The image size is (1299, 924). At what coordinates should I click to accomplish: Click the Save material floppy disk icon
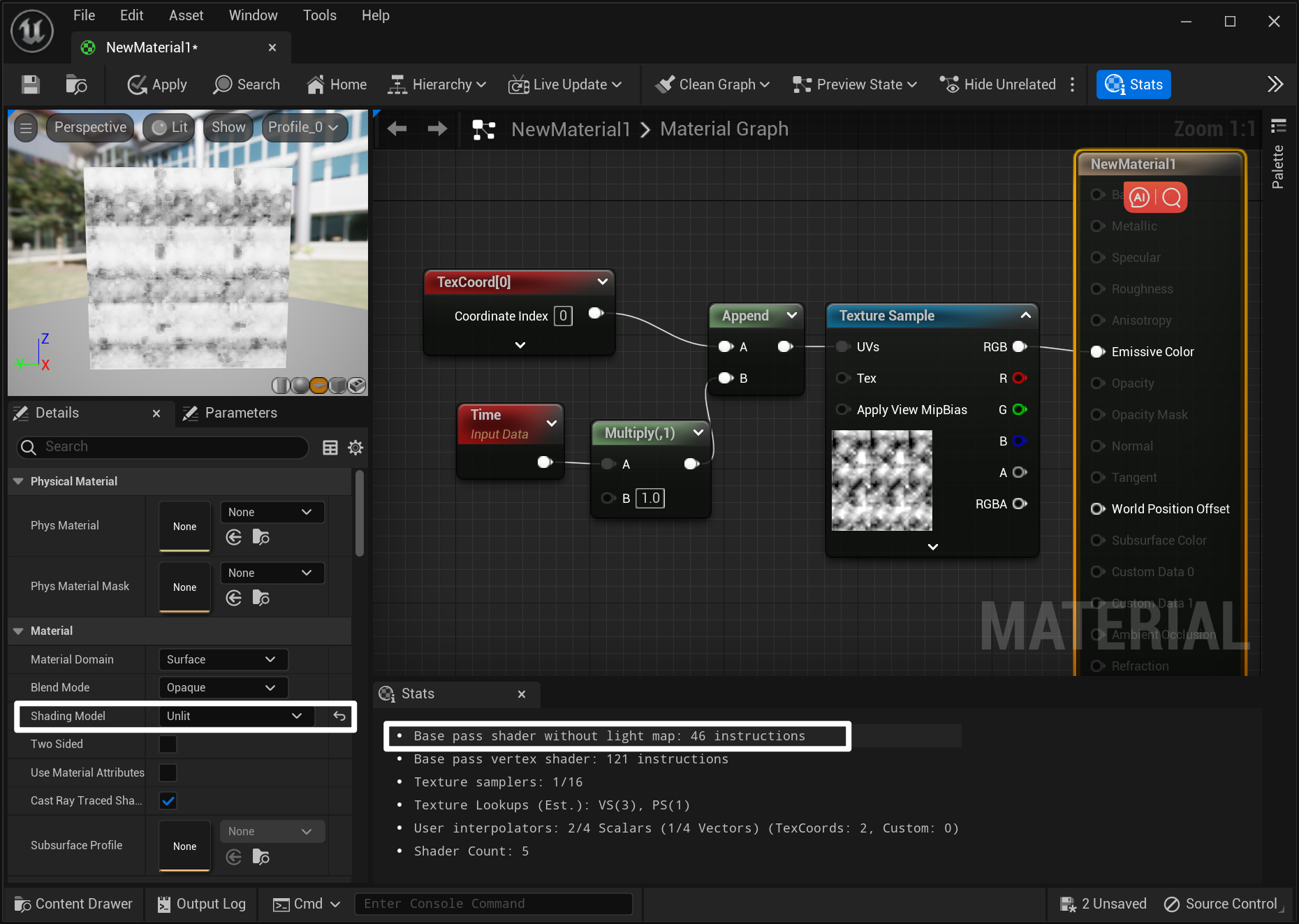(30, 85)
